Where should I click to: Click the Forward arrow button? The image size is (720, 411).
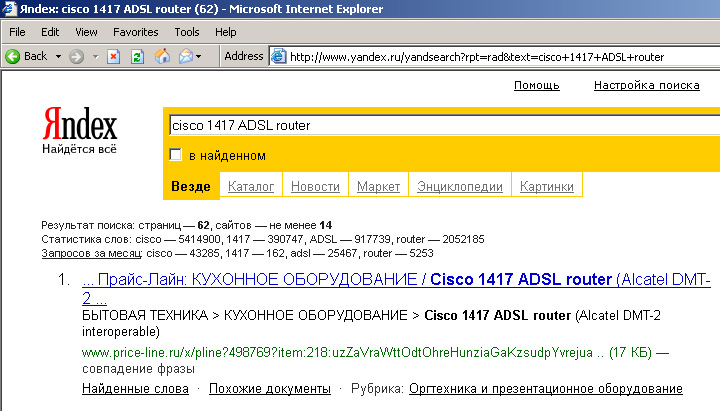tap(77, 56)
